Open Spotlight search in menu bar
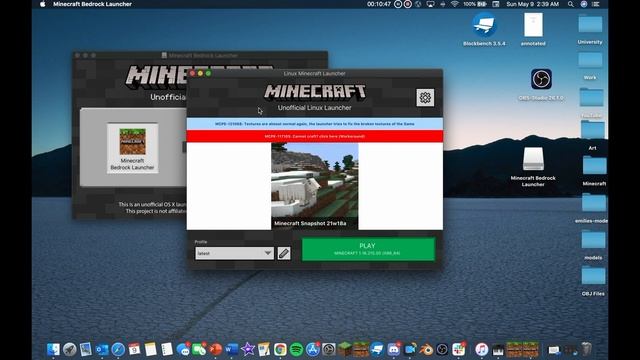This screenshot has height=360, width=640. click(x=571, y=4)
